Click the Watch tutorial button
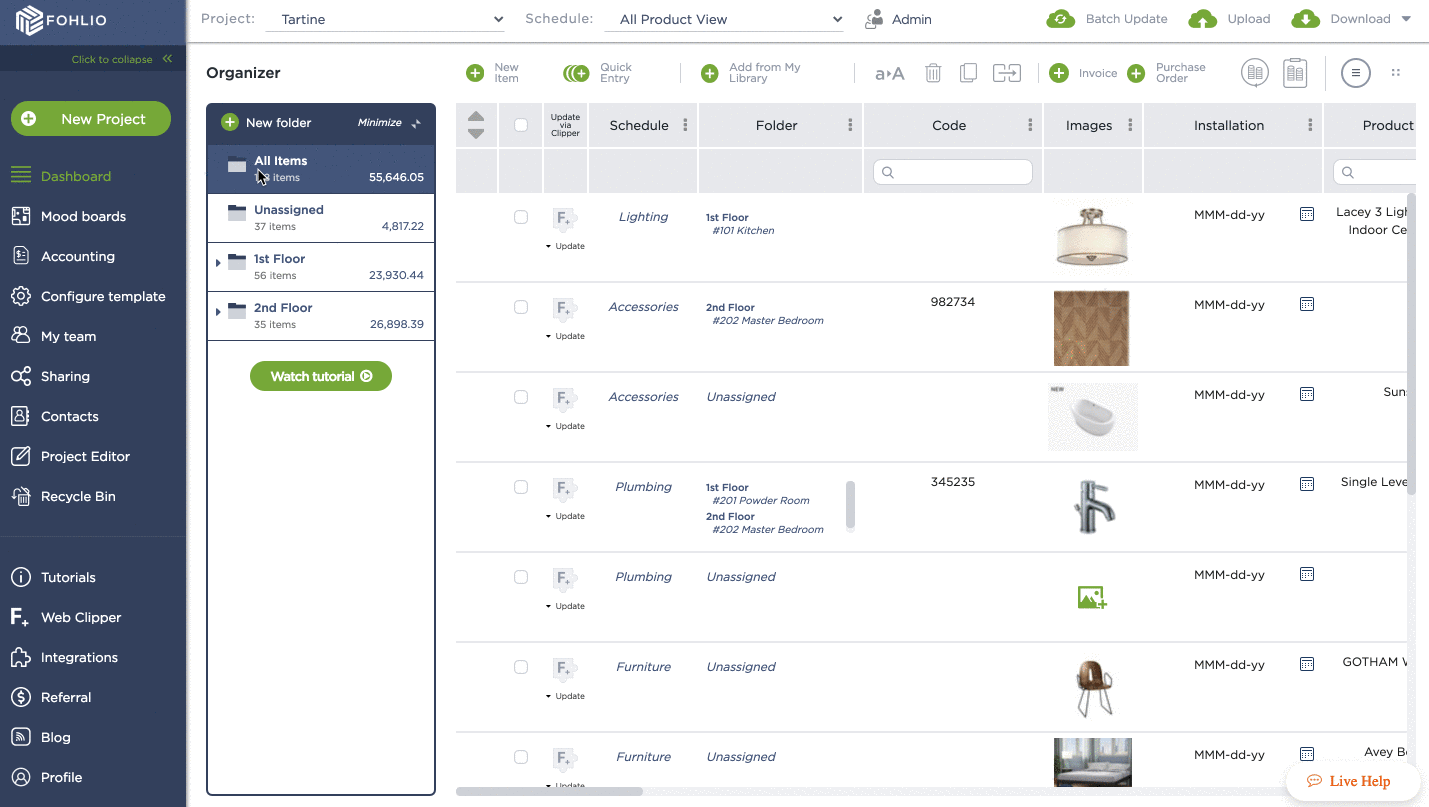This screenshot has height=807, width=1429. (x=321, y=376)
